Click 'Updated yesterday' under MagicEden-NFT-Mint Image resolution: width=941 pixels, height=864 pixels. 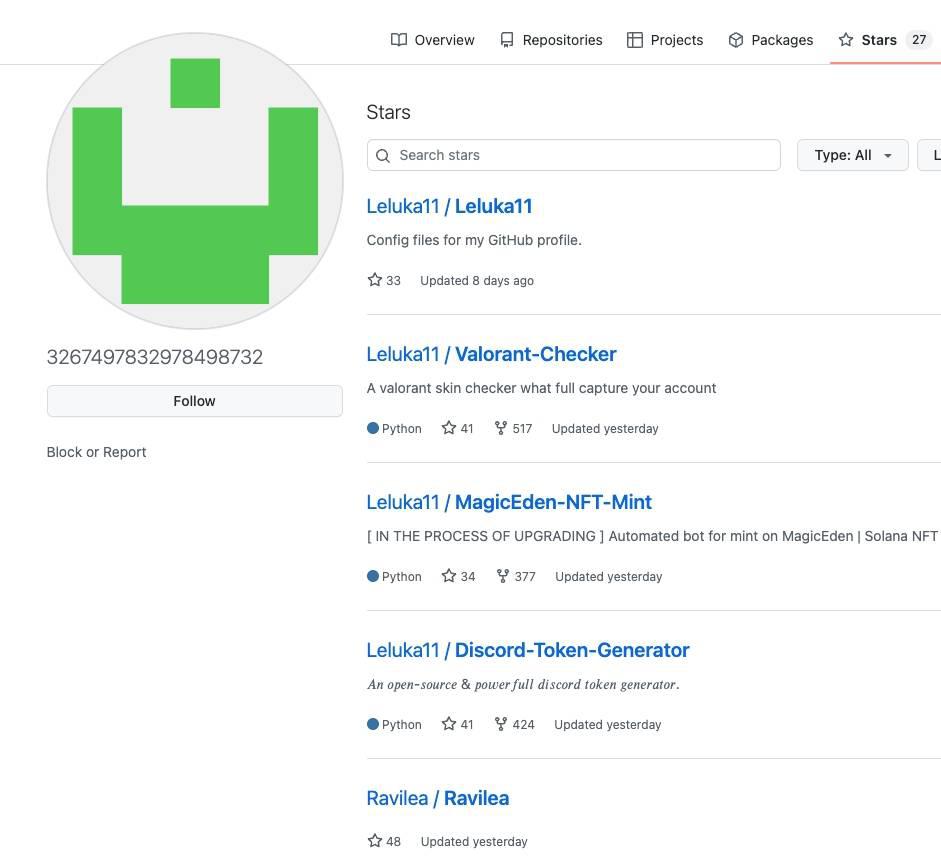pyautogui.click(x=609, y=577)
